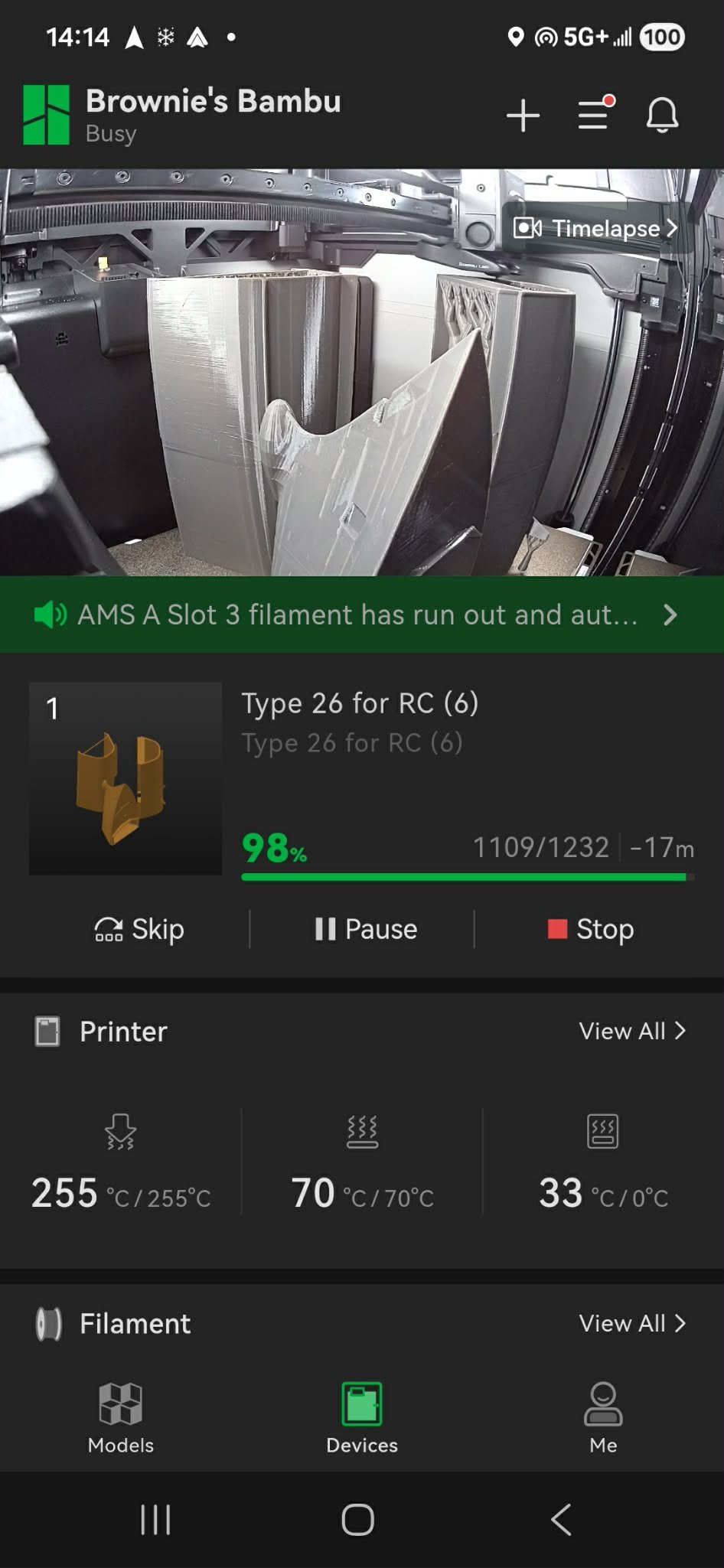Open the Type 26 for RC model thumbnail
The image size is (724, 1568).
(x=126, y=778)
